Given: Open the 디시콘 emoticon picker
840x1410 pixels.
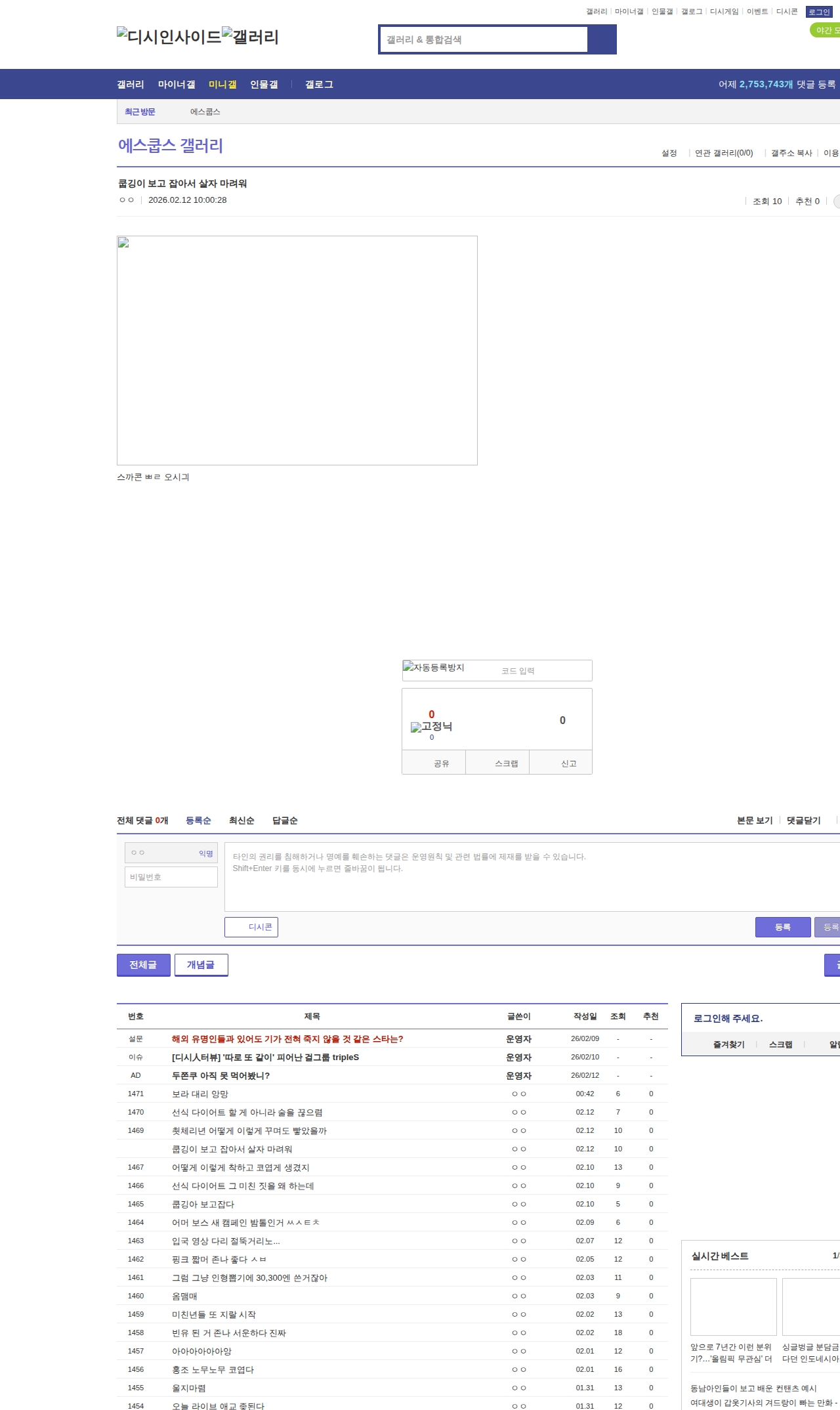Looking at the screenshot, I should pos(251,927).
